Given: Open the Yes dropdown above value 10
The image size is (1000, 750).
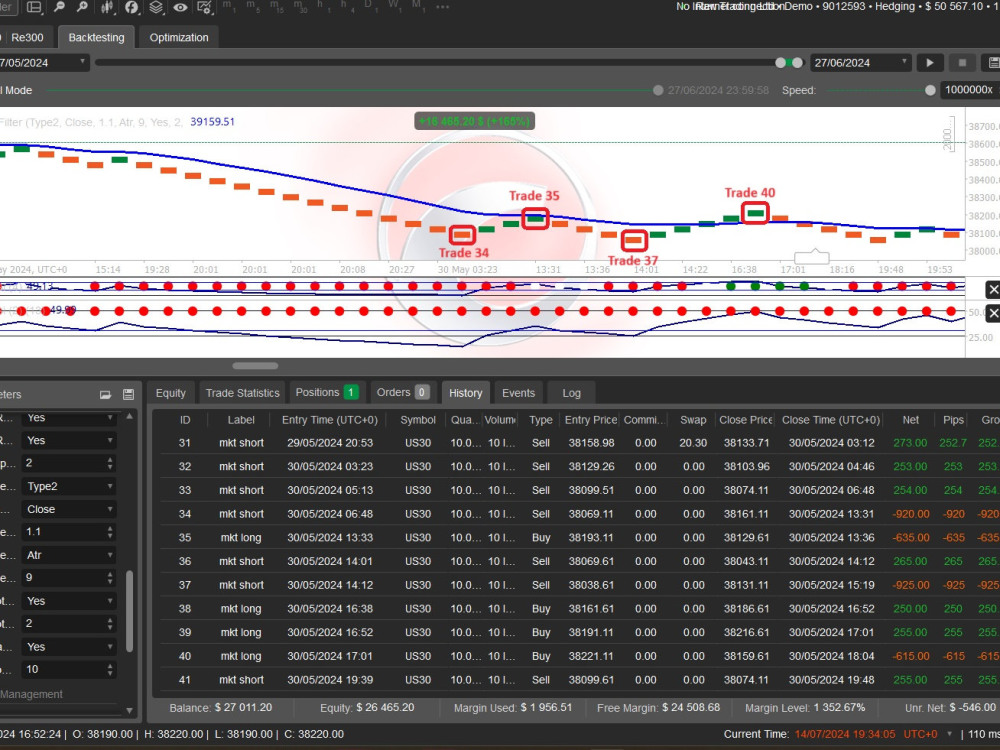Looking at the screenshot, I should pos(69,647).
